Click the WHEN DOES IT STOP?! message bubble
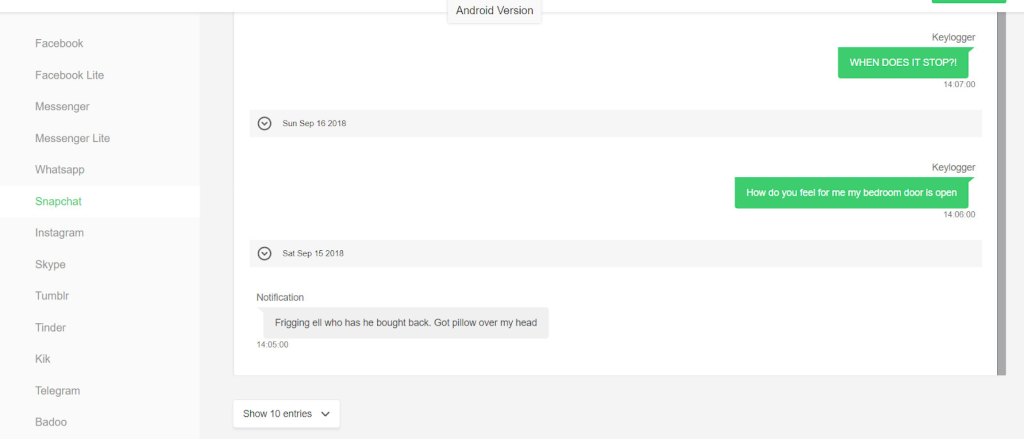Image resolution: width=1024 pixels, height=439 pixels. click(x=903, y=63)
